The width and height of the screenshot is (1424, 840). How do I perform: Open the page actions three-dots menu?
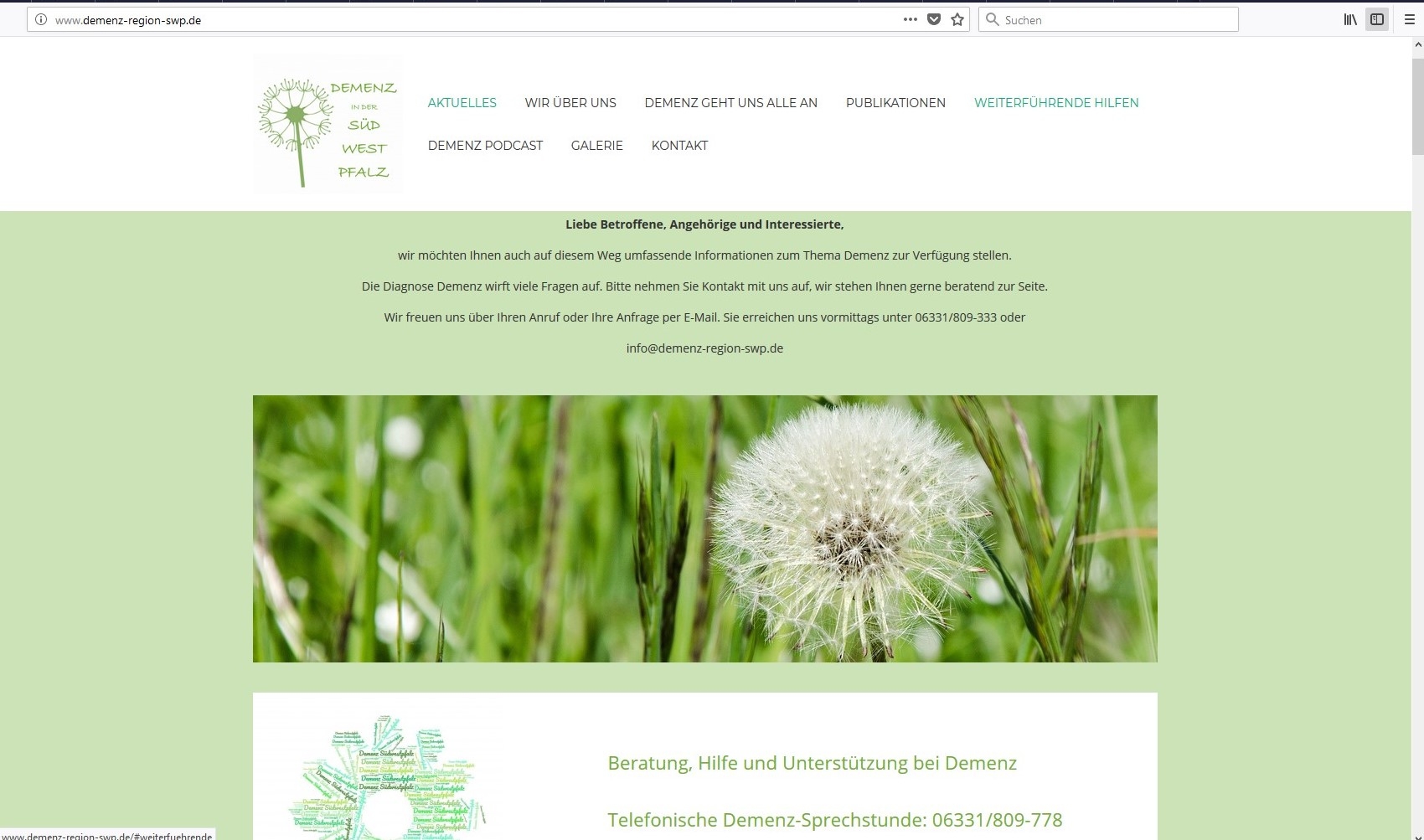[910, 20]
